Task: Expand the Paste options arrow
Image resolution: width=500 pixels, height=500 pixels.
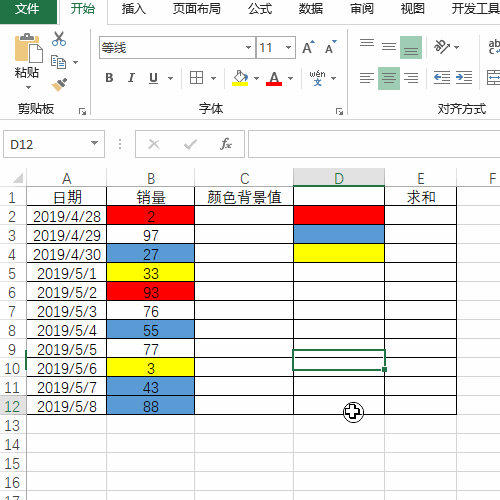Action: pos(28,87)
